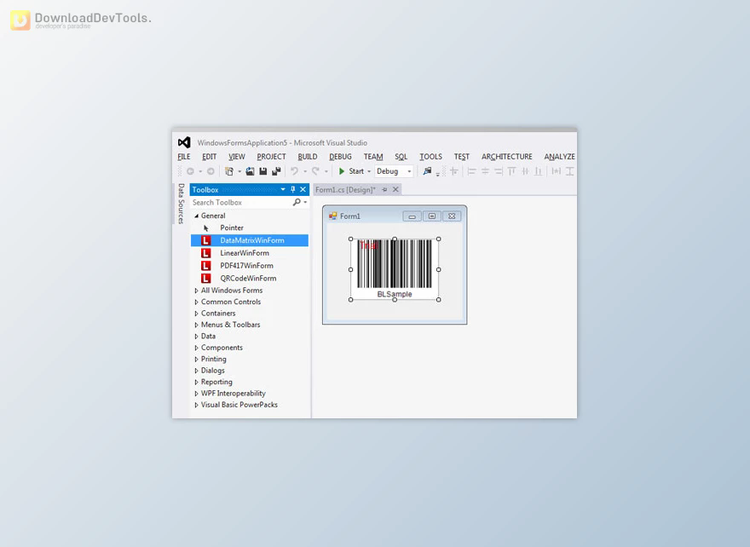Expand the Reporting toolbox group
Image resolution: width=750 pixels, height=547 pixels.
click(x=196, y=382)
